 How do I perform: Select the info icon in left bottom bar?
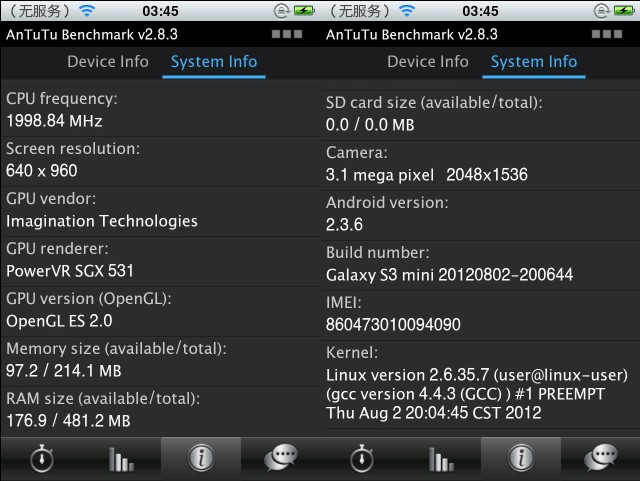point(201,459)
